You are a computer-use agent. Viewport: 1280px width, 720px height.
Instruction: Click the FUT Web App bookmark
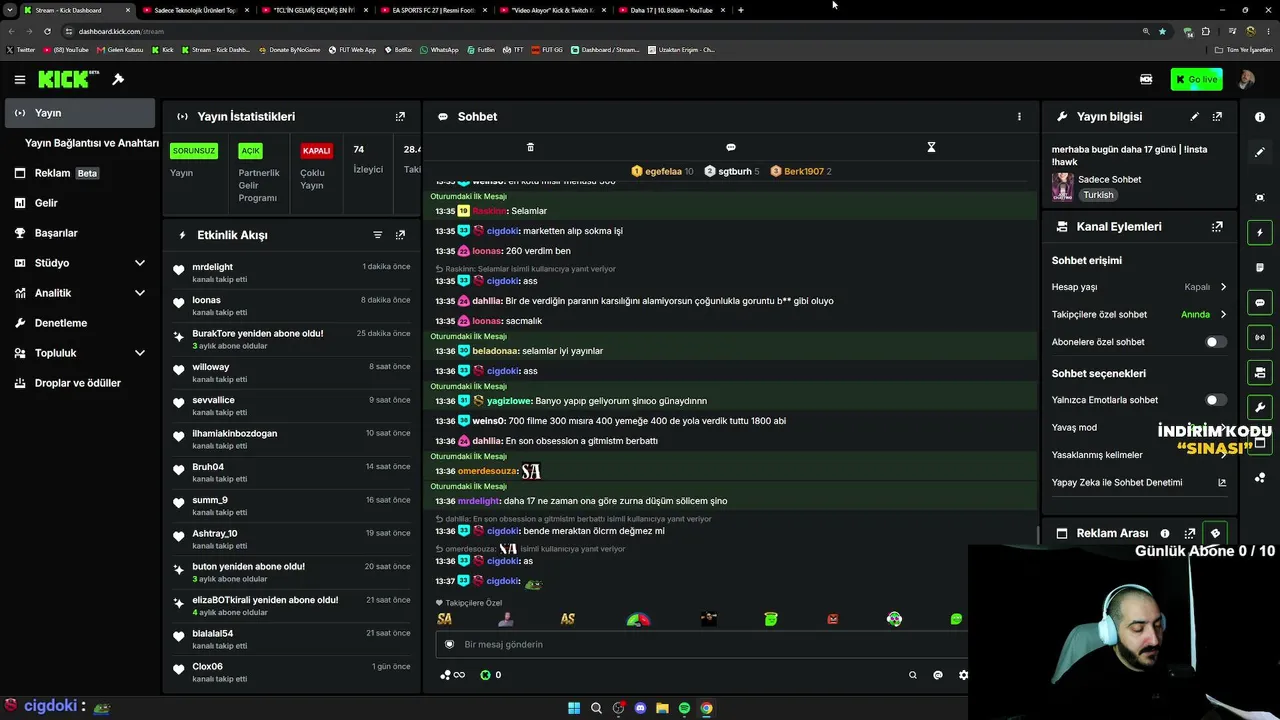click(352, 49)
